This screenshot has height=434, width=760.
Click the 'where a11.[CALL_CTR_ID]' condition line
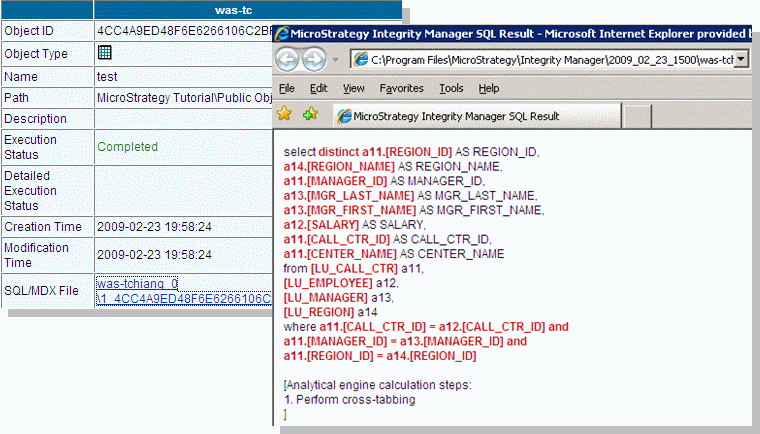point(426,326)
